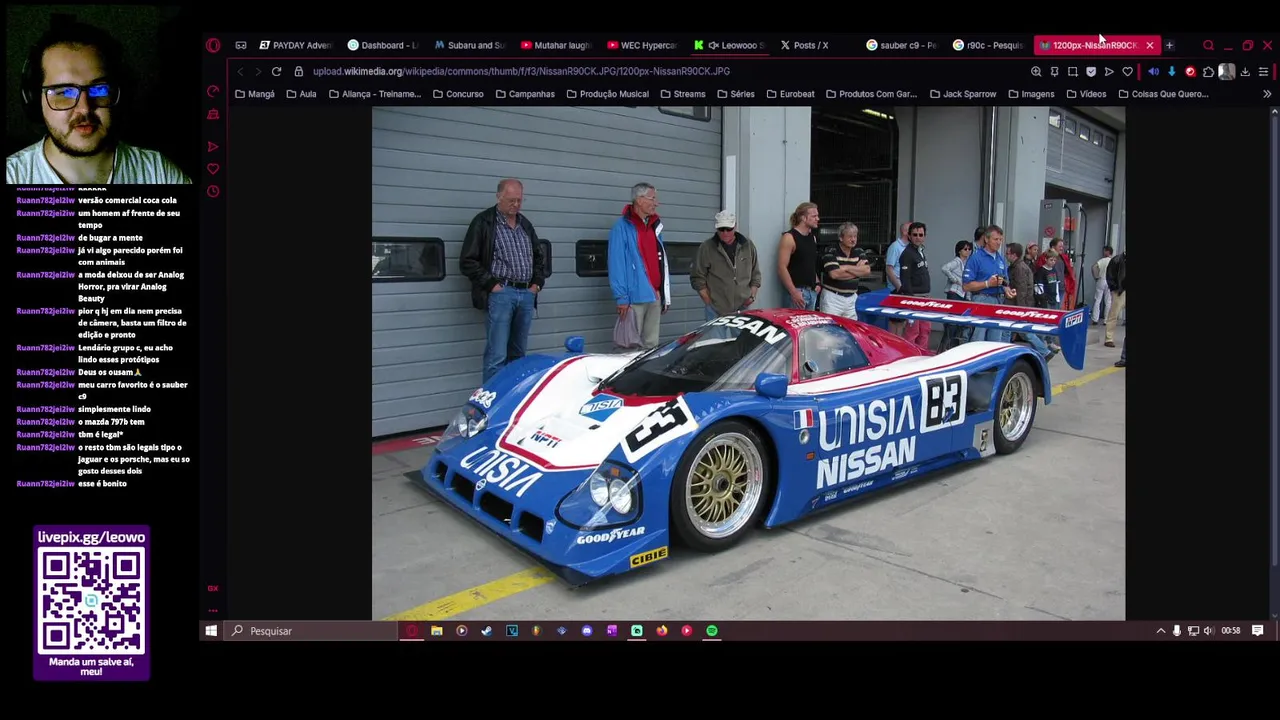Show hidden system tray icons

point(1160,631)
